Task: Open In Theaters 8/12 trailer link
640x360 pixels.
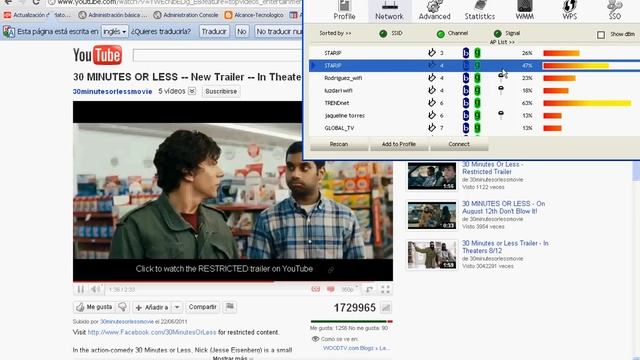Action: 505,247
